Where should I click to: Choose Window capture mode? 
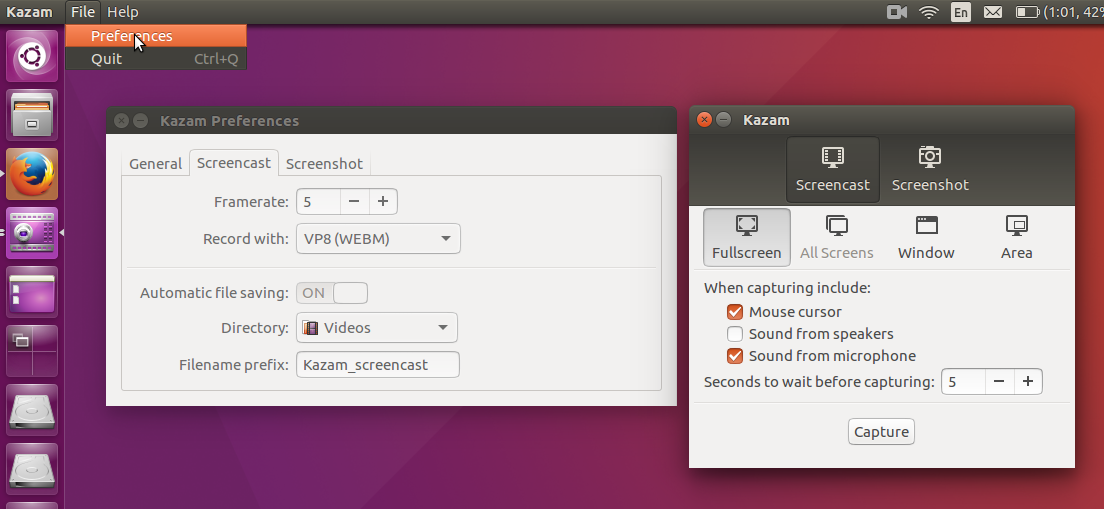pos(926,237)
